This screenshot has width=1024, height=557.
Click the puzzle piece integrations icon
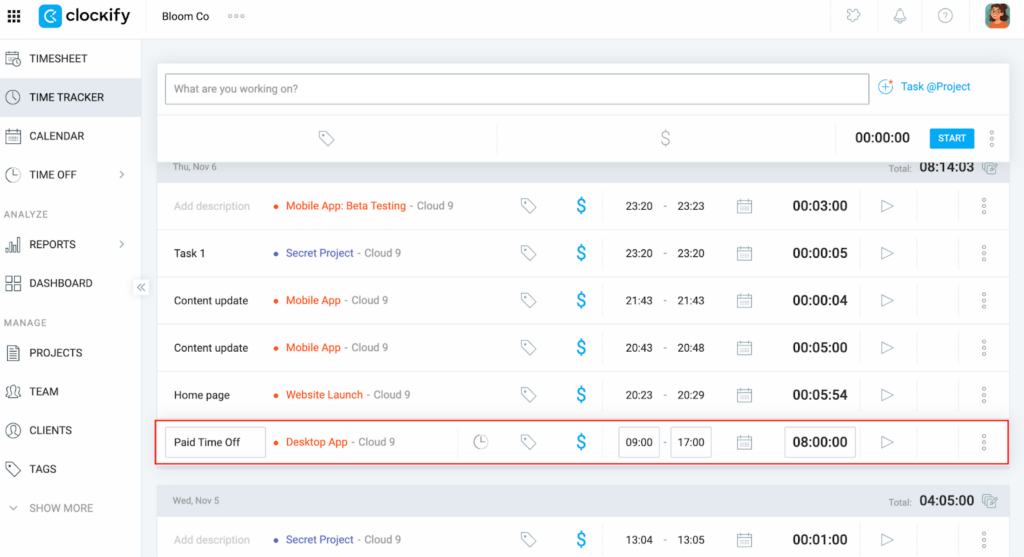coord(853,16)
